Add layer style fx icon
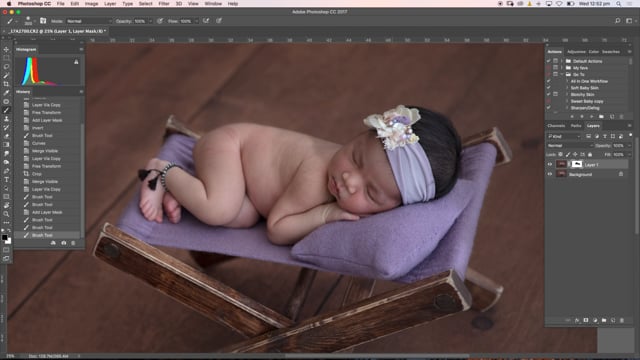 (577, 320)
